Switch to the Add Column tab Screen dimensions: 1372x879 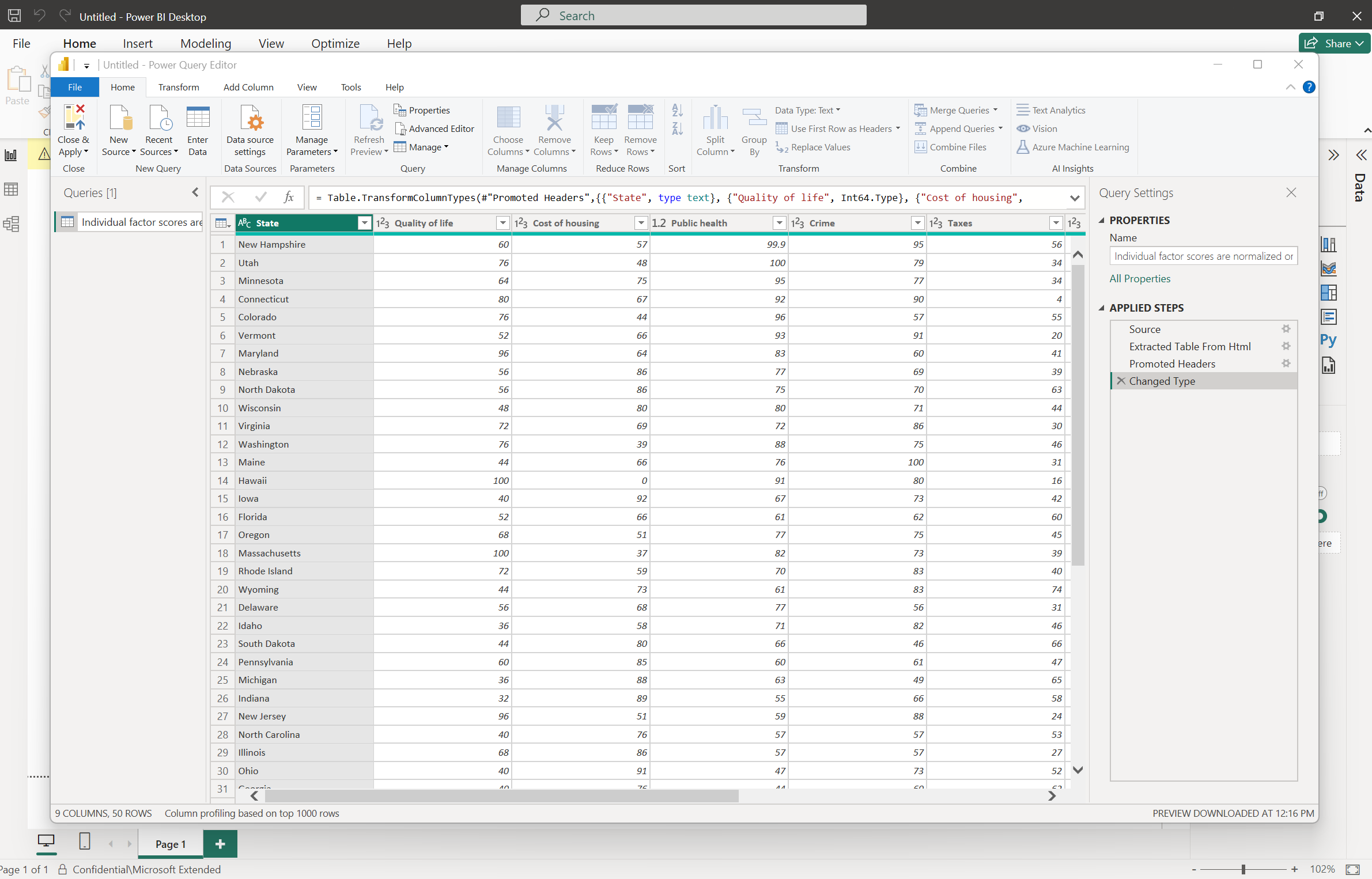pyautogui.click(x=248, y=87)
